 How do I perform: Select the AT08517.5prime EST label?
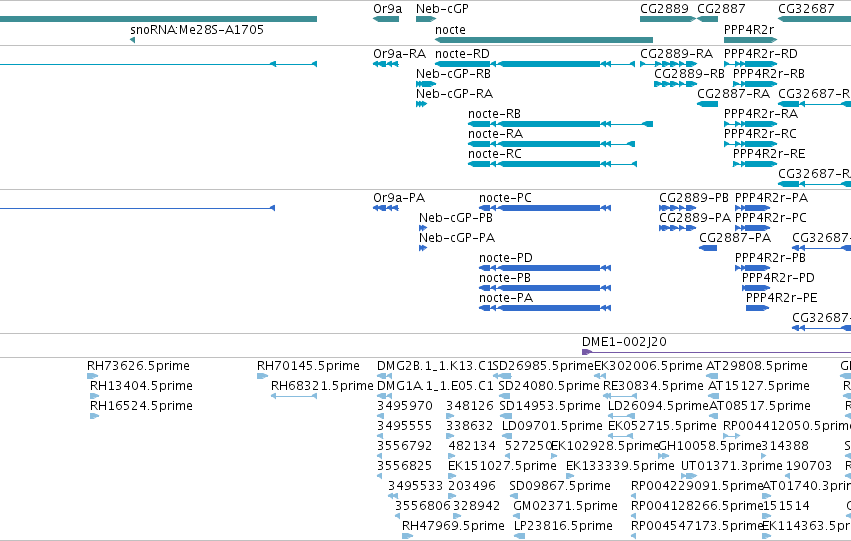tap(760, 406)
